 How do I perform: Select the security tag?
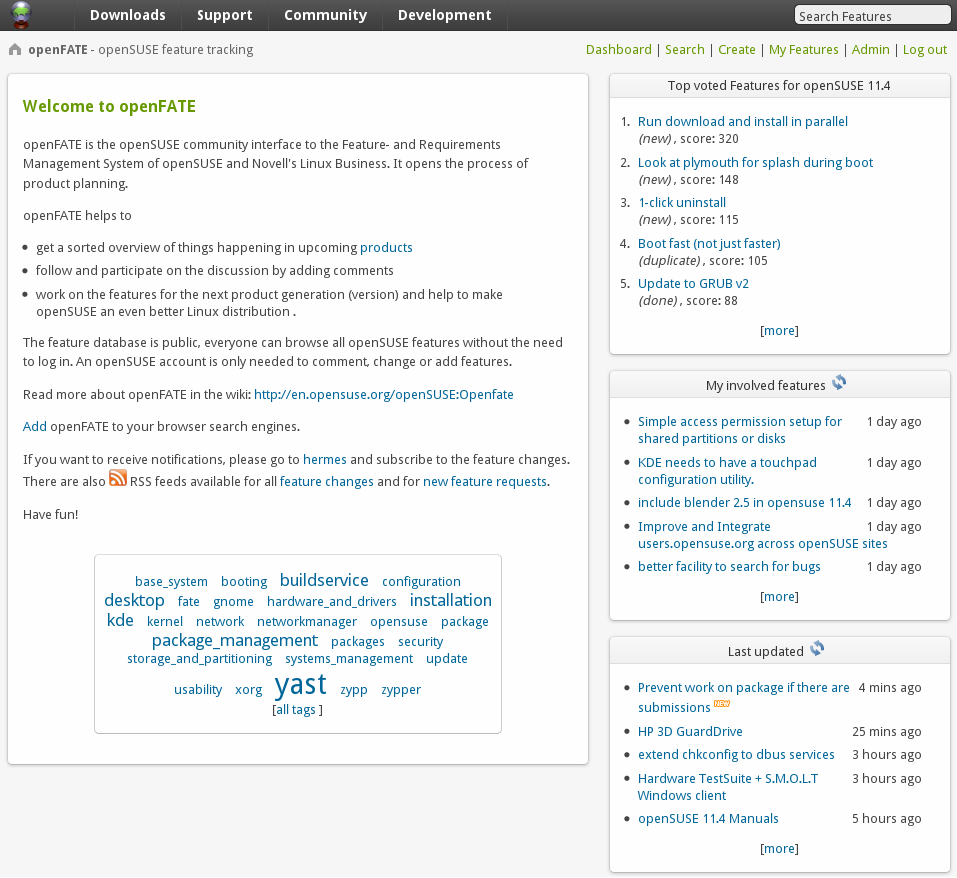421,642
